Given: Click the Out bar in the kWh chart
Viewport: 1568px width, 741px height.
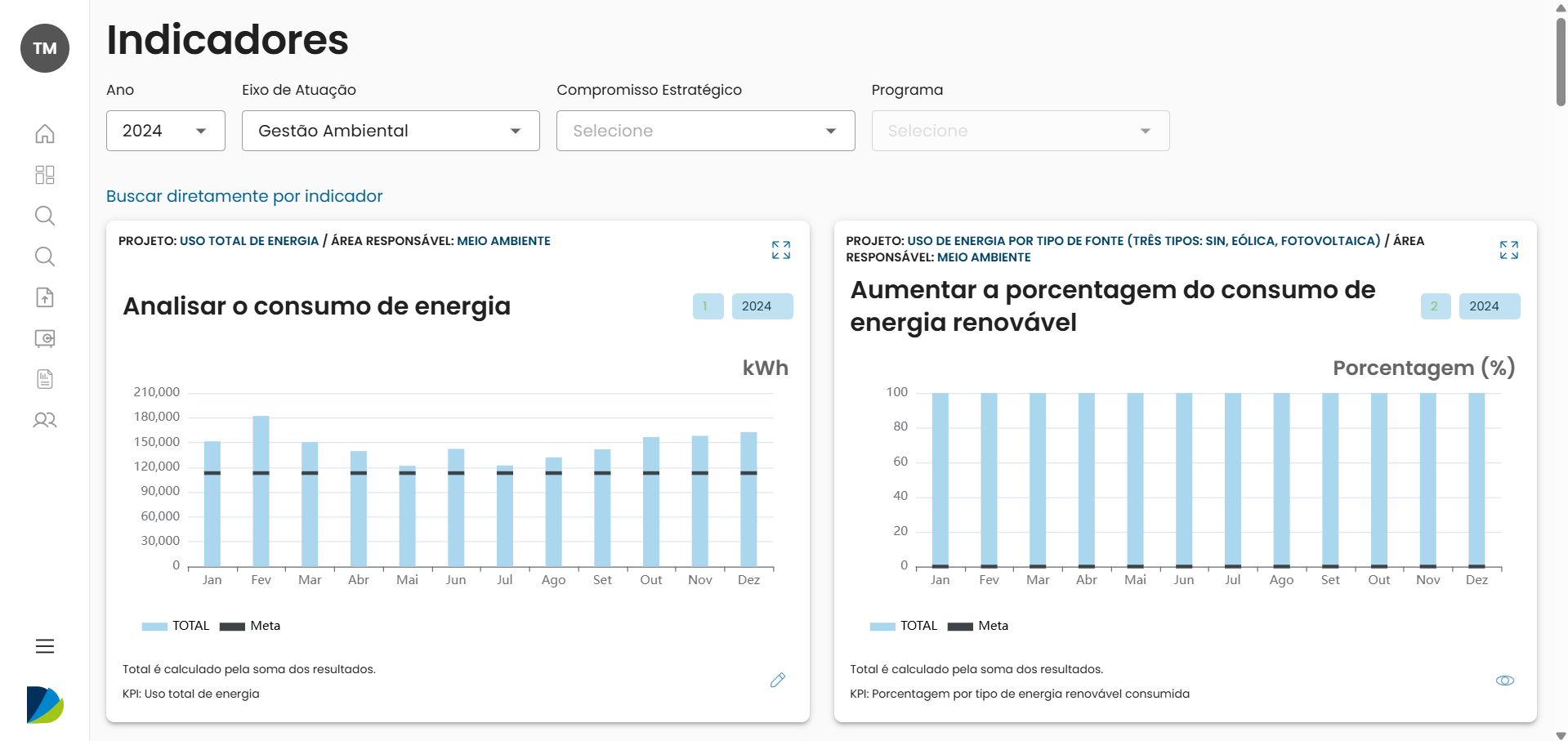Looking at the screenshot, I should 651,502.
